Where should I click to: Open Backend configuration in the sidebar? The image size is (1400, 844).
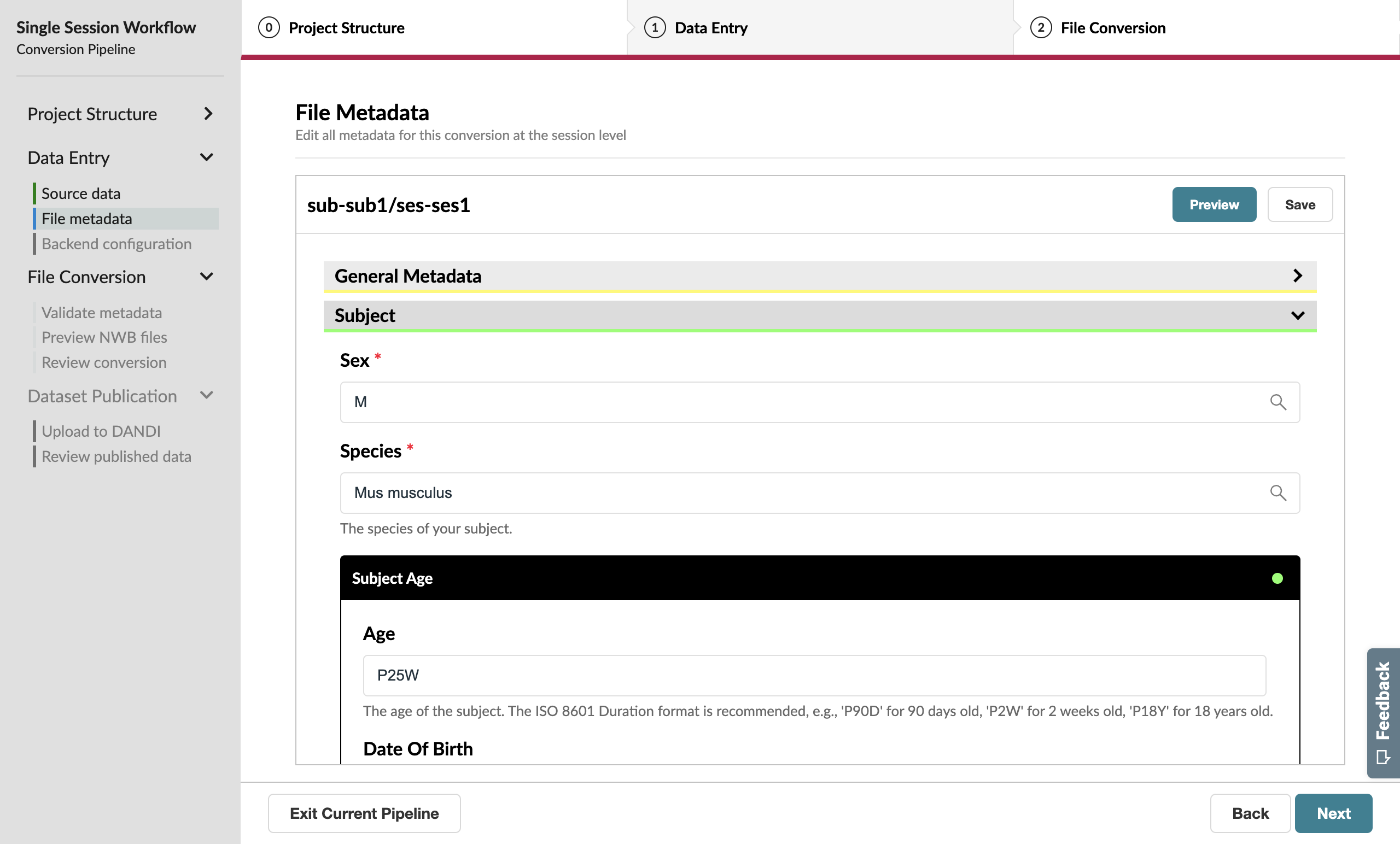(x=126, y=244)
